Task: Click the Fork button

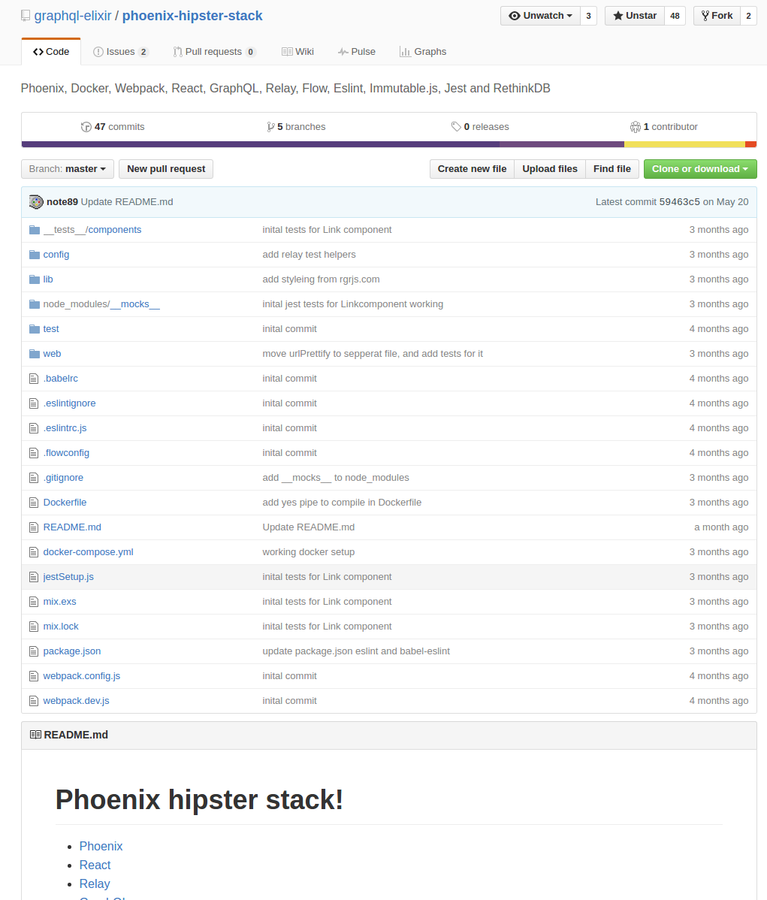Action: (x=717, y=16)
